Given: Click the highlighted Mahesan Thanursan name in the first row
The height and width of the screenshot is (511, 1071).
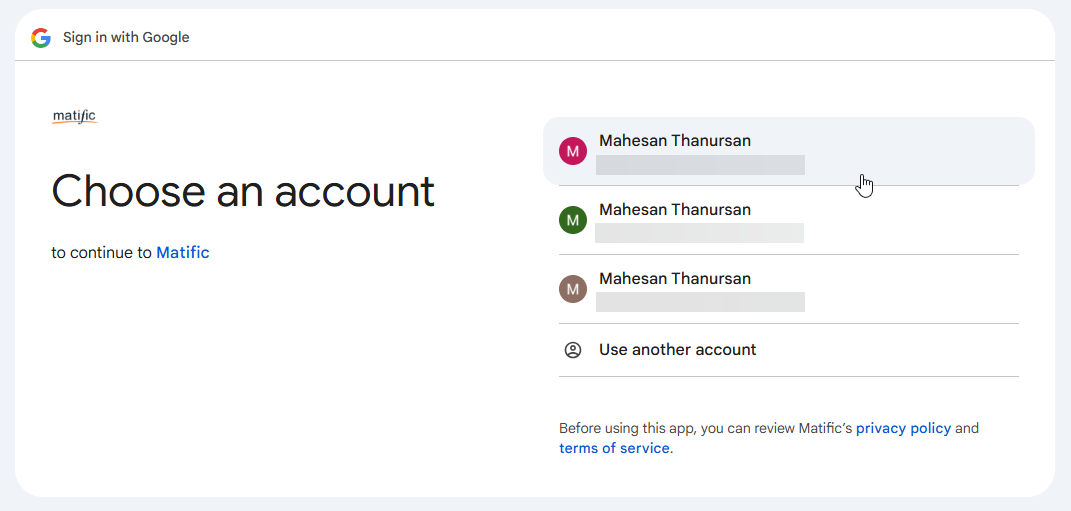Looking at the screenshot, I should [x=675, y=141].
